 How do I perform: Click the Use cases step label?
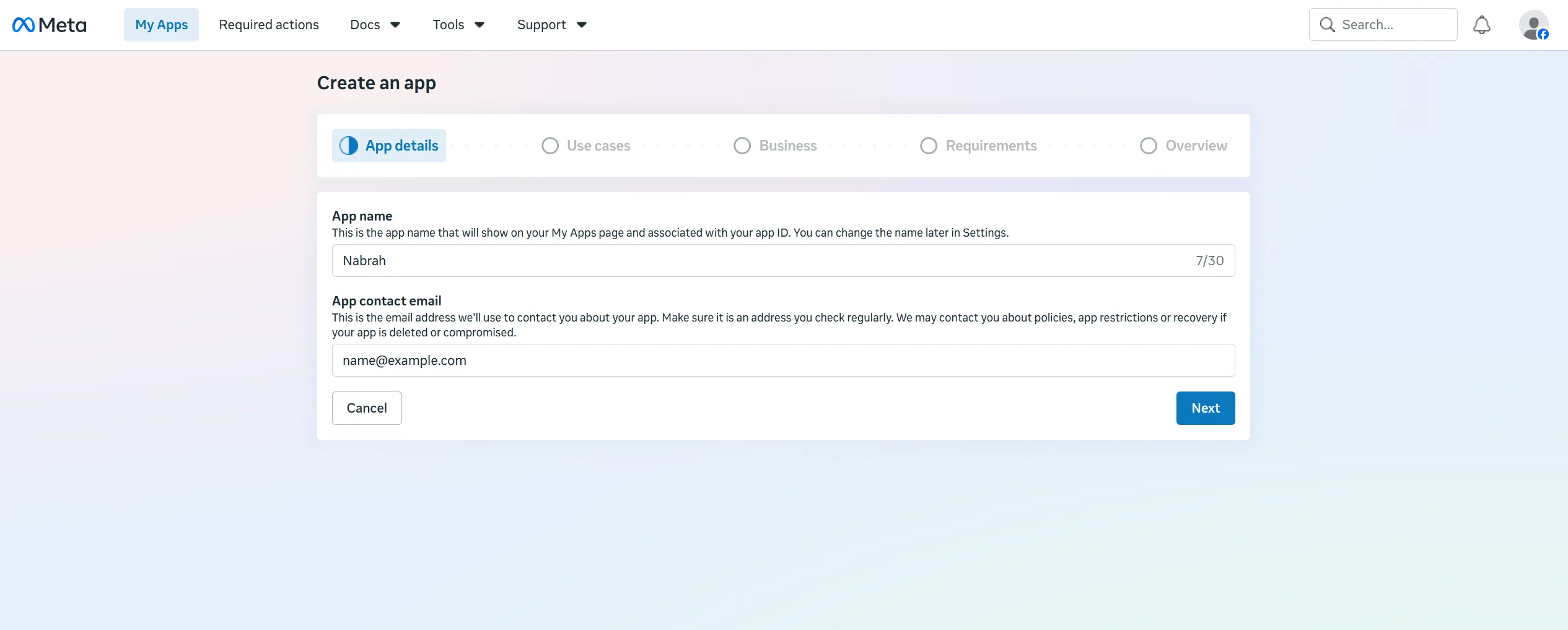pyautogui.click(x=598, y=146)
